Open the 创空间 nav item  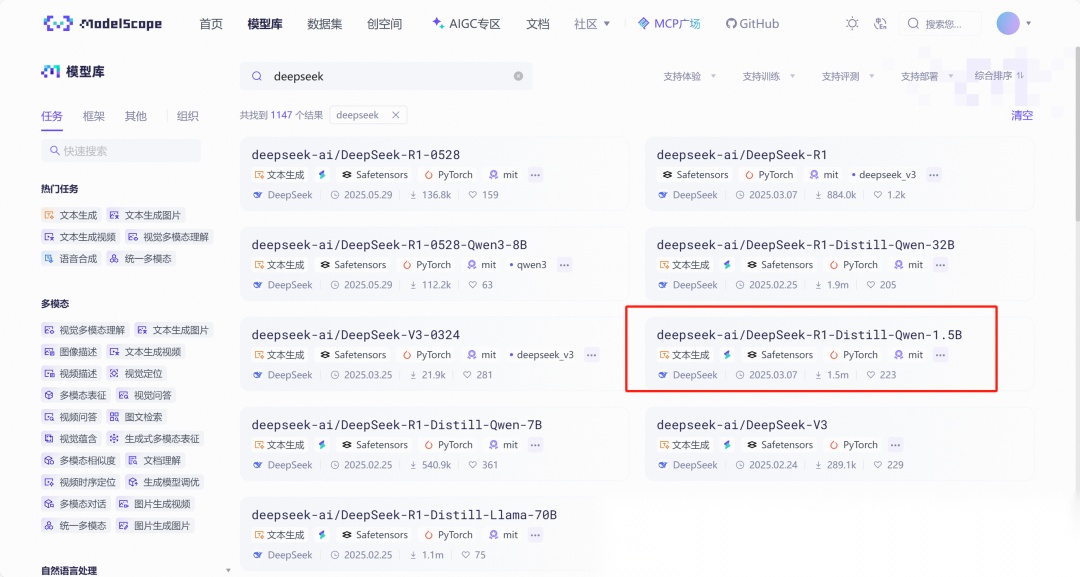(384, 24)
